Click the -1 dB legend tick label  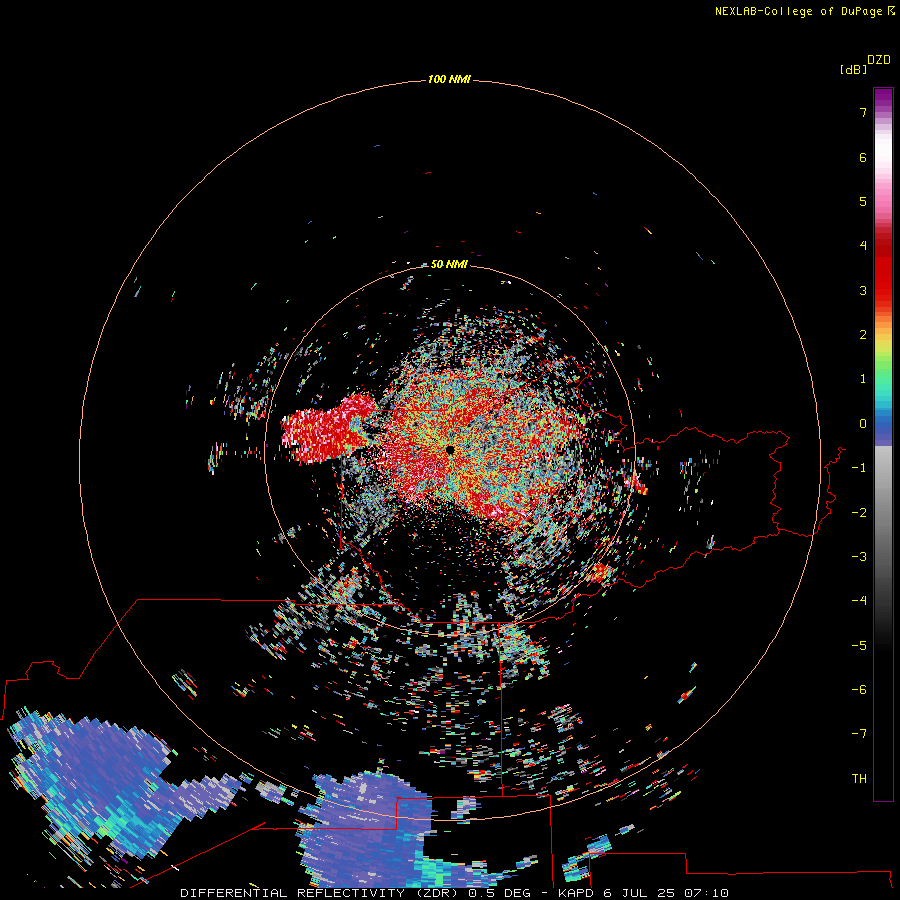pos(859,468)
